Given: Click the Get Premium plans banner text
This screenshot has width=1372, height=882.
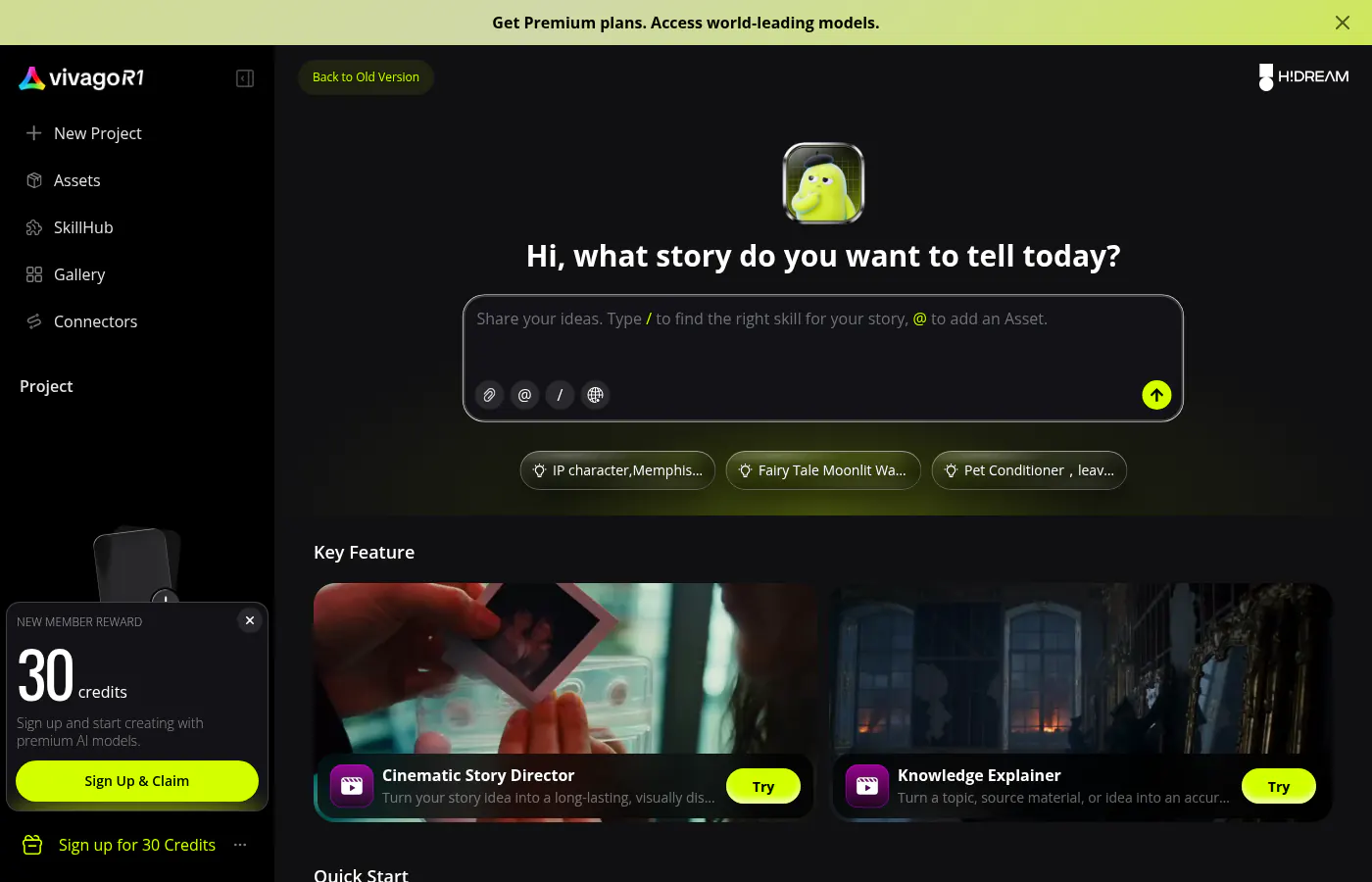Looking at the screenshot, I should [686, 23].
